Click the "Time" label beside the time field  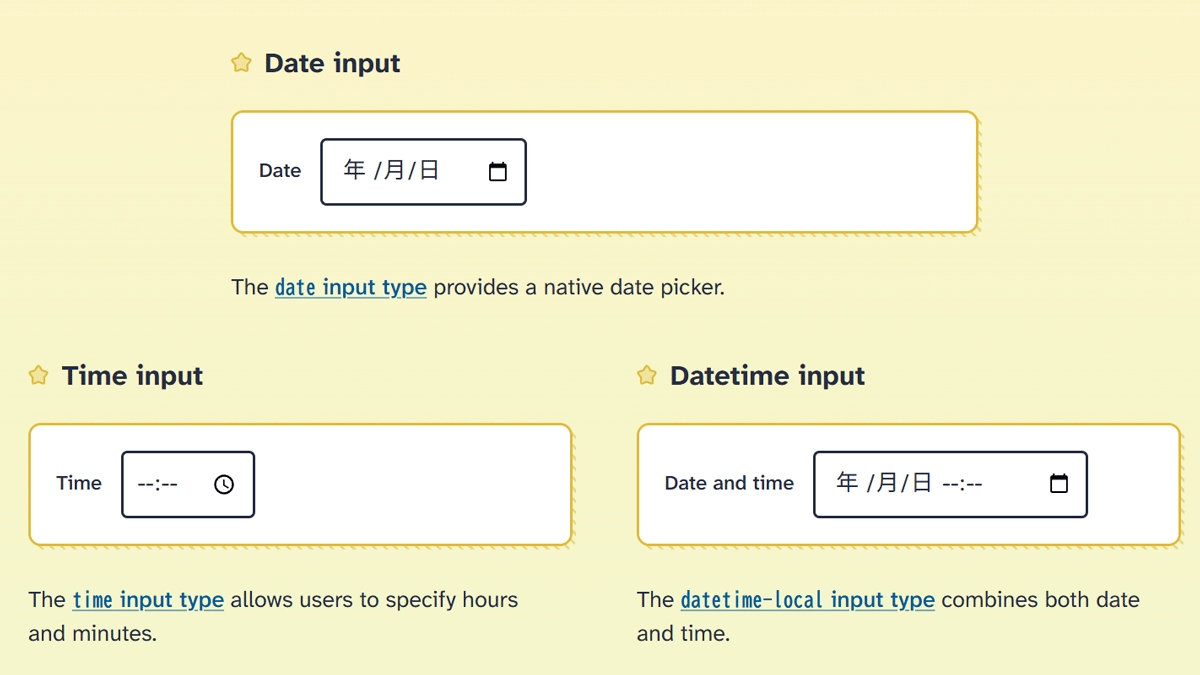pyautogui.click(x=79, y=483)
